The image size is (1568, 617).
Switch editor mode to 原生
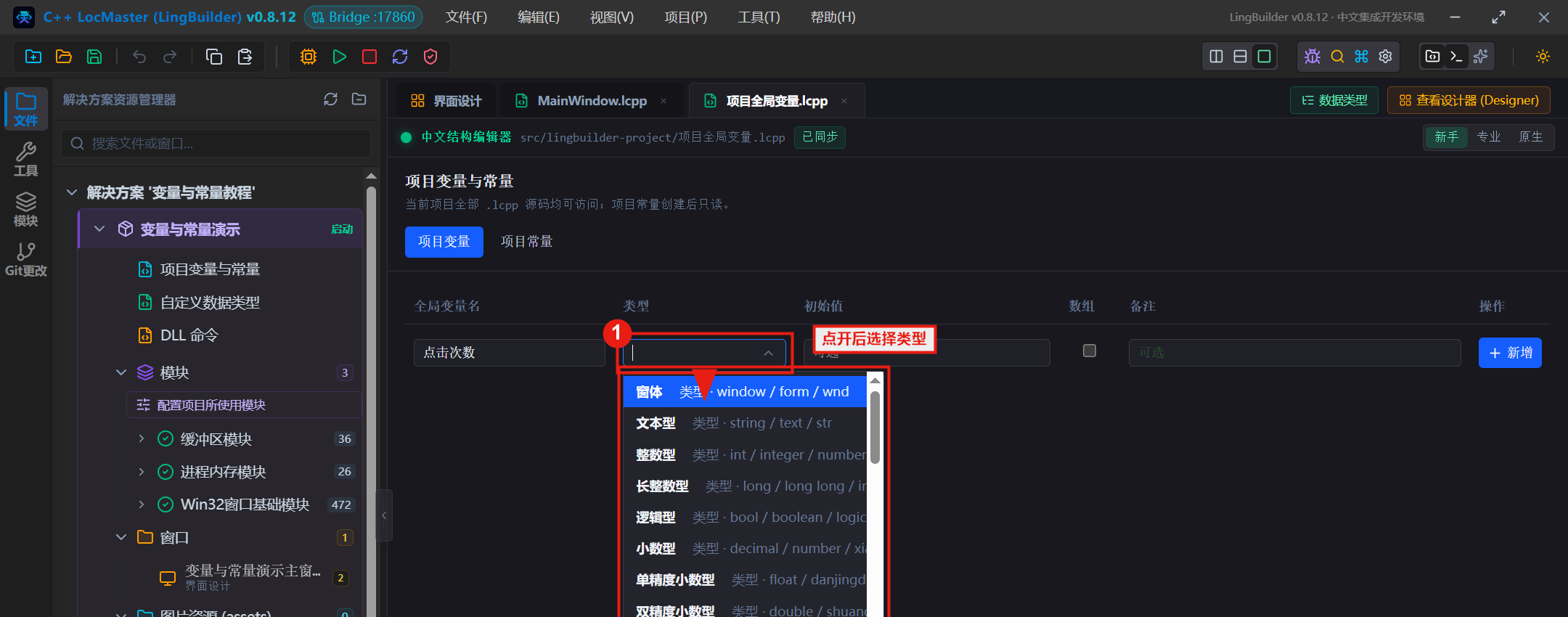tap(1531, 136)
